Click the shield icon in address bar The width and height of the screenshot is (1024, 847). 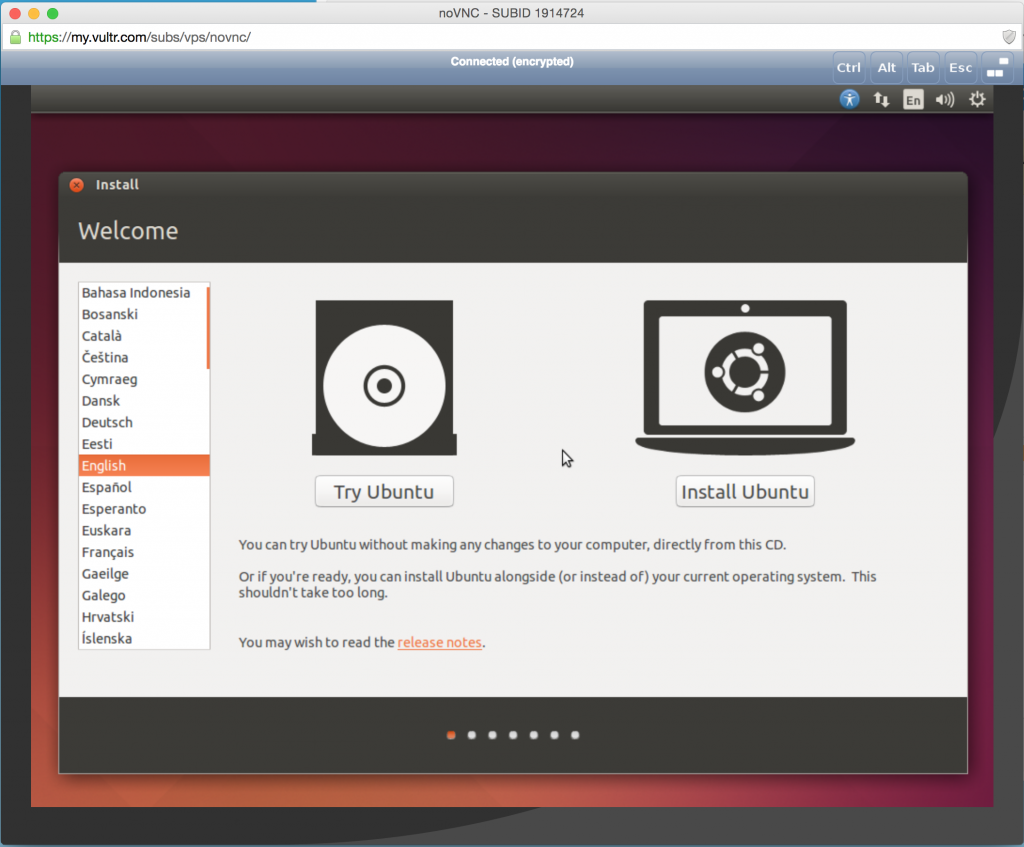click(x=1009, y=37)
